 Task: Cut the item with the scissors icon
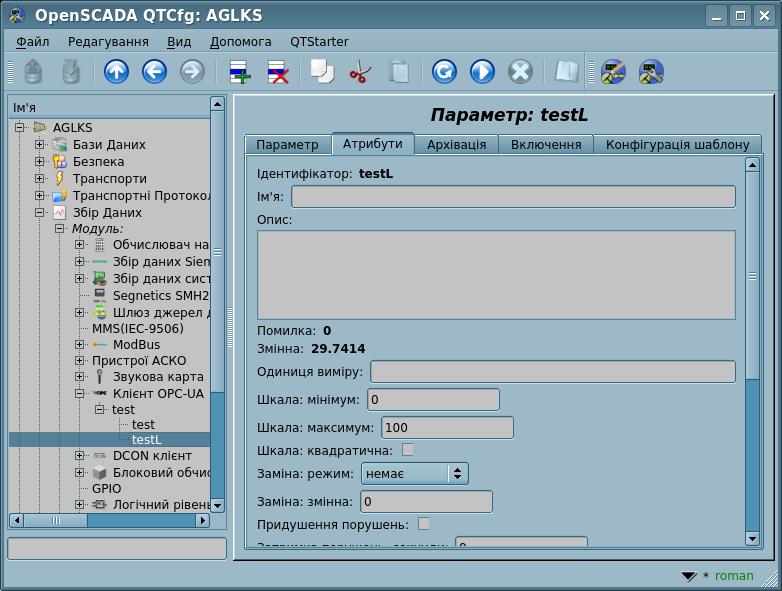(360, 72)
